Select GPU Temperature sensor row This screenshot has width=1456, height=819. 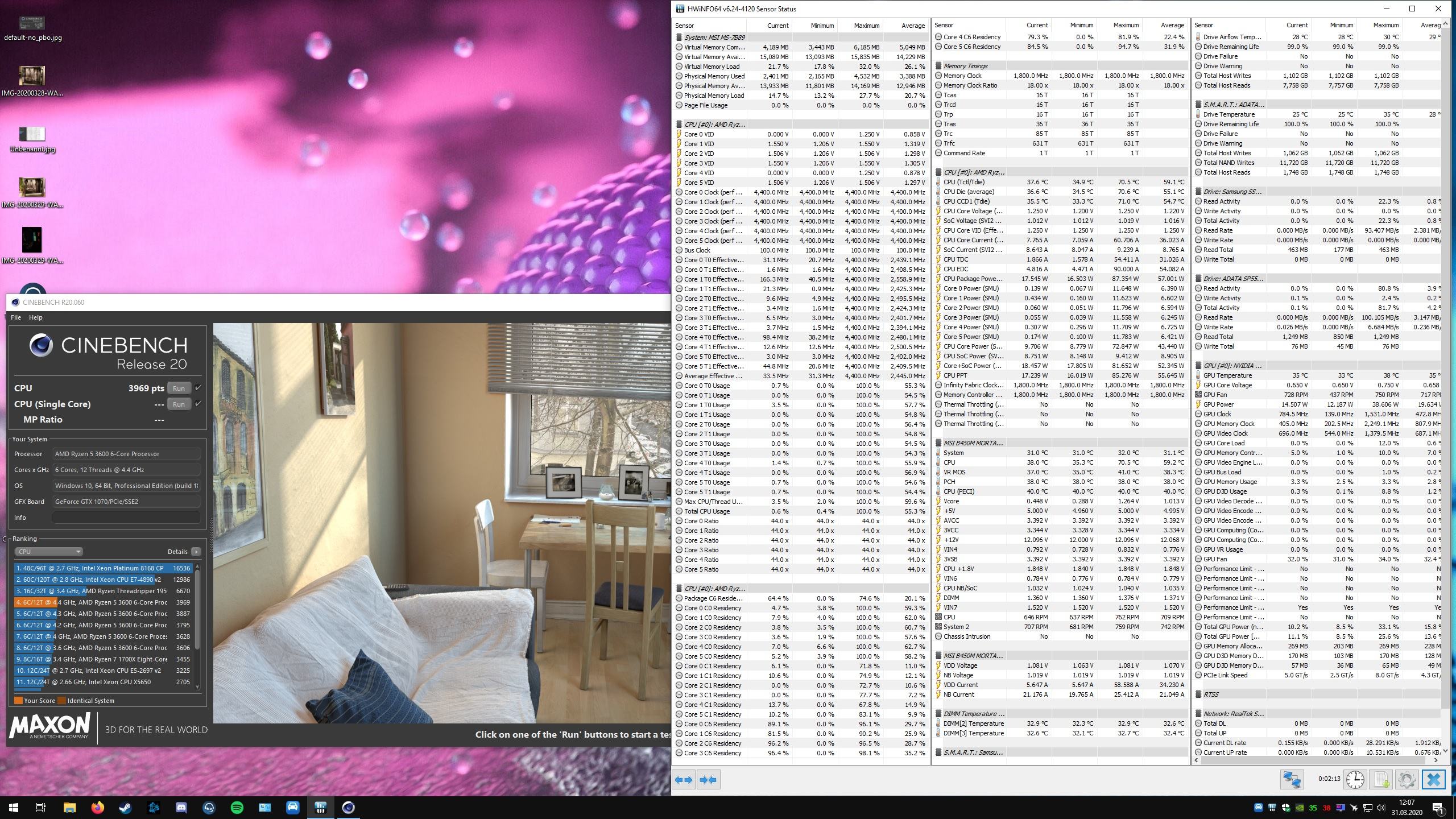tap(1318, 375)
